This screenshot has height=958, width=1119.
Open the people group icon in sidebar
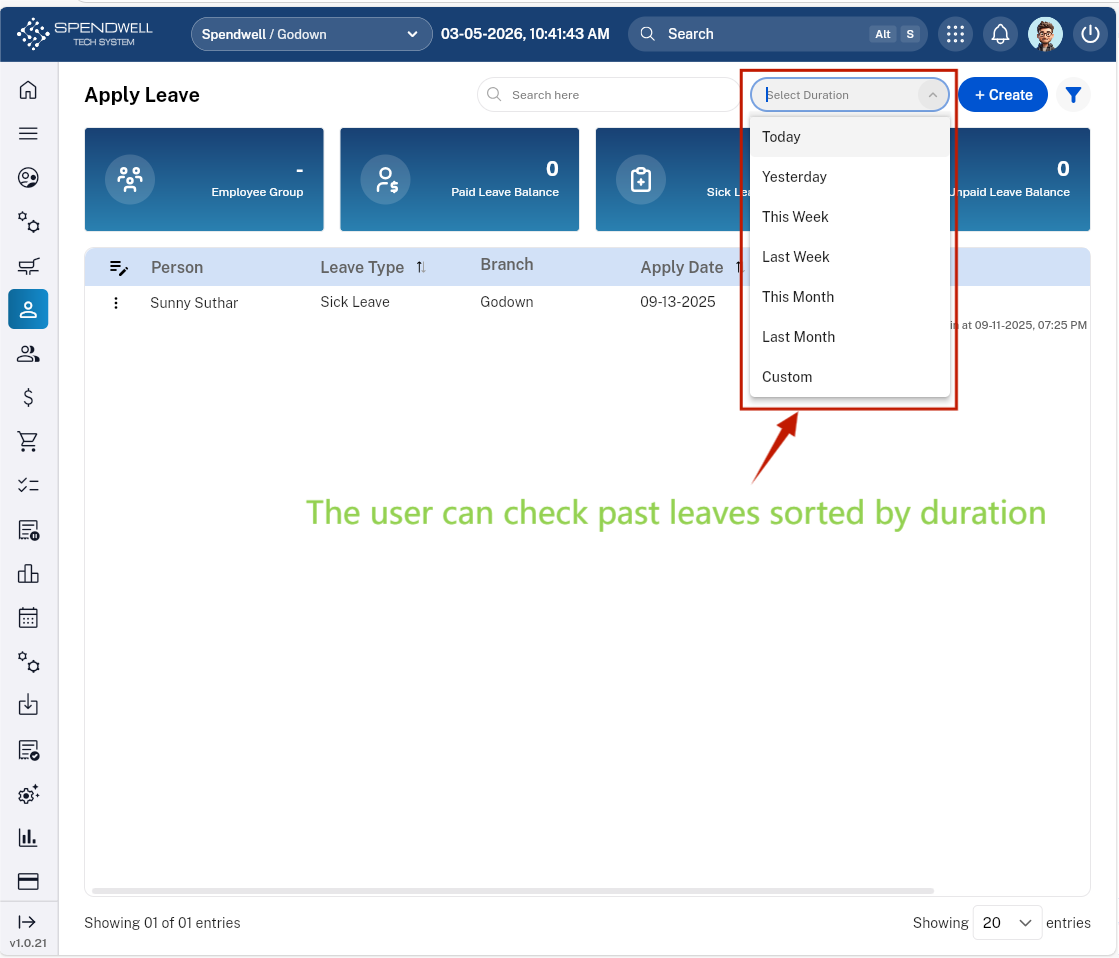pos(28,353)
